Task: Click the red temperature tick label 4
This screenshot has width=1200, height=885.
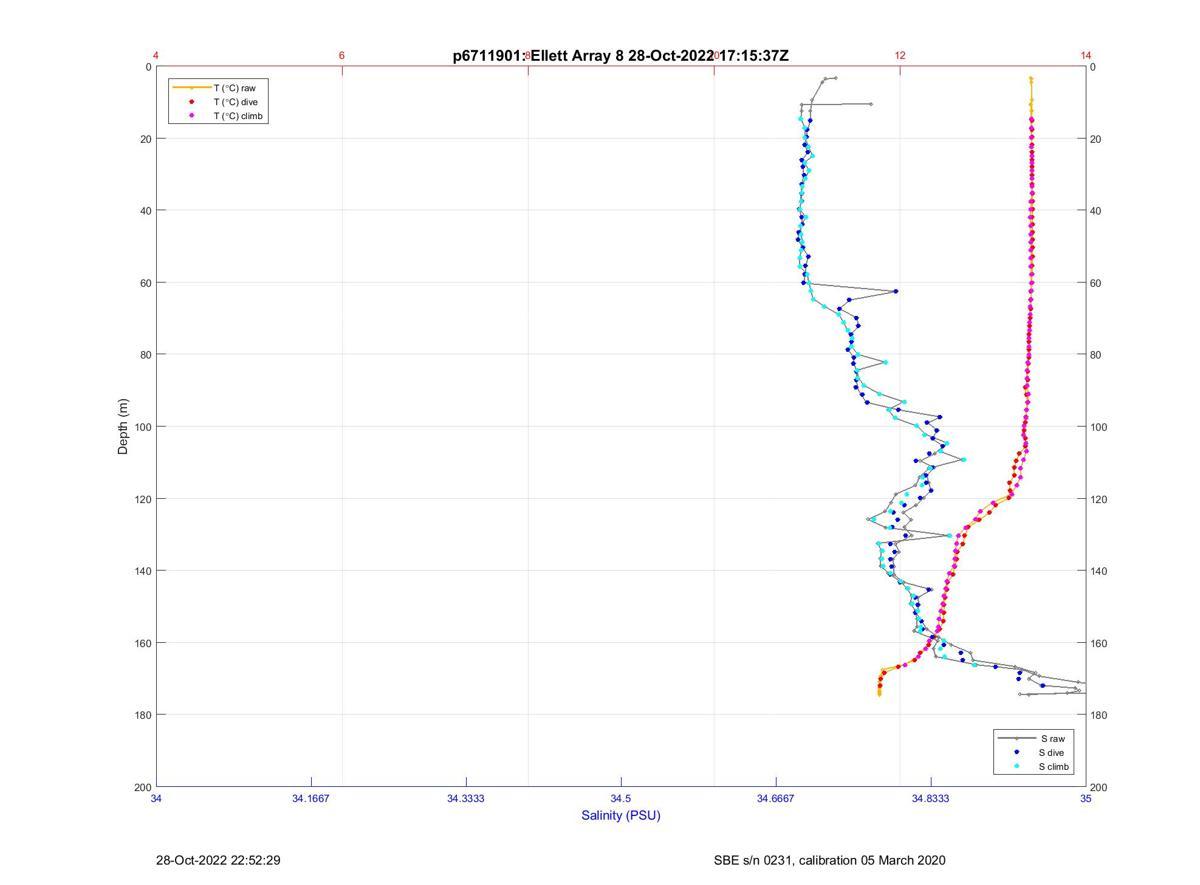Action: click(x=156, y=56)
